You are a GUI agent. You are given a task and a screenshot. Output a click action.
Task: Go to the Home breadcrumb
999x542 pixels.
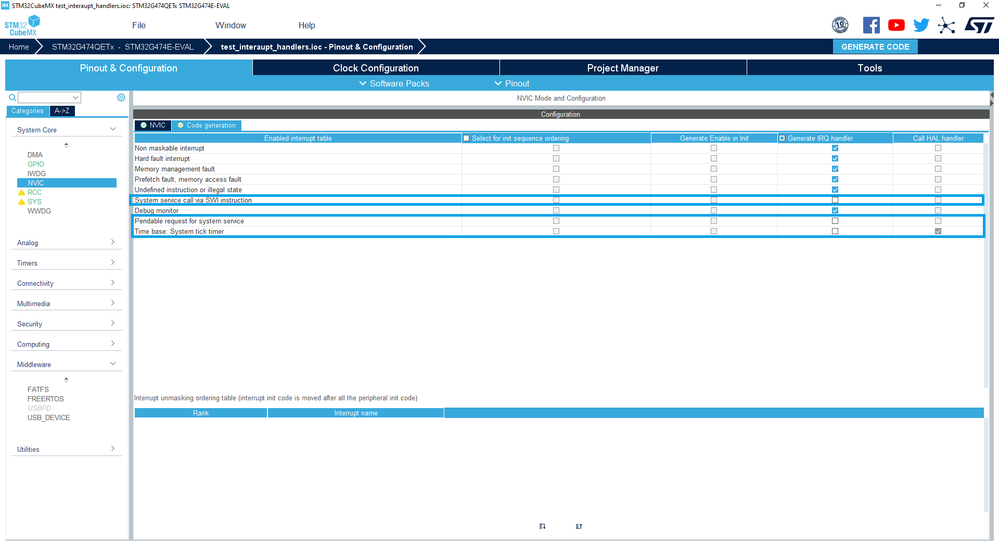pos(18,46)
